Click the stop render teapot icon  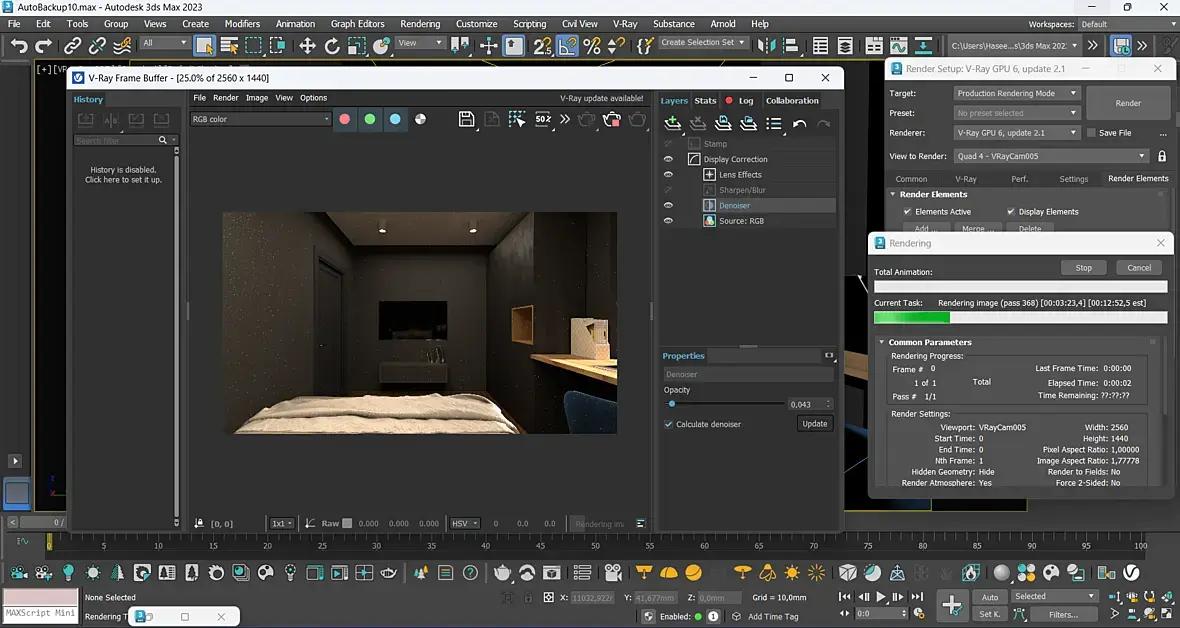click(x=611, y=120)
